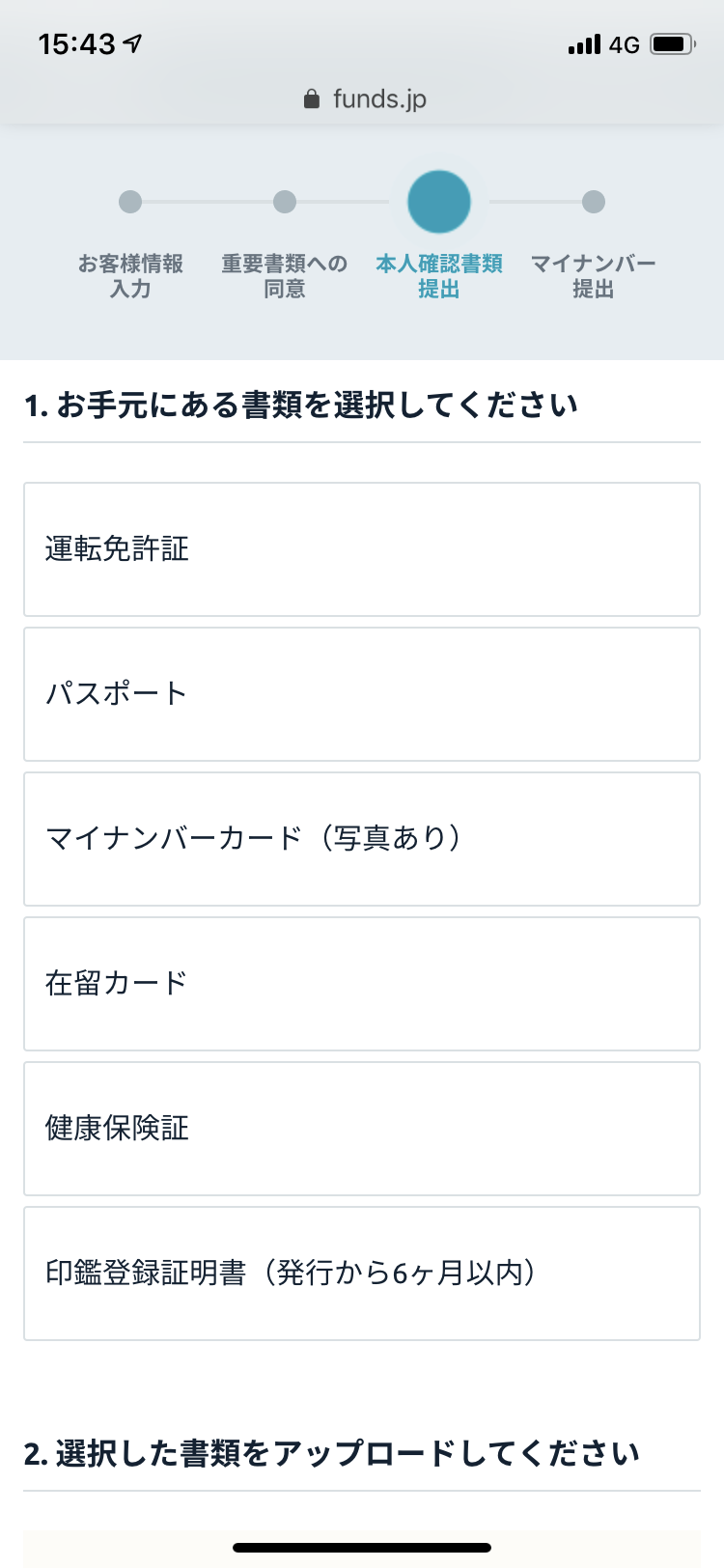Tap the funds.jp address bar
Image resolution: width=724 pixels, height=1568 pixels.
(378, 99)
